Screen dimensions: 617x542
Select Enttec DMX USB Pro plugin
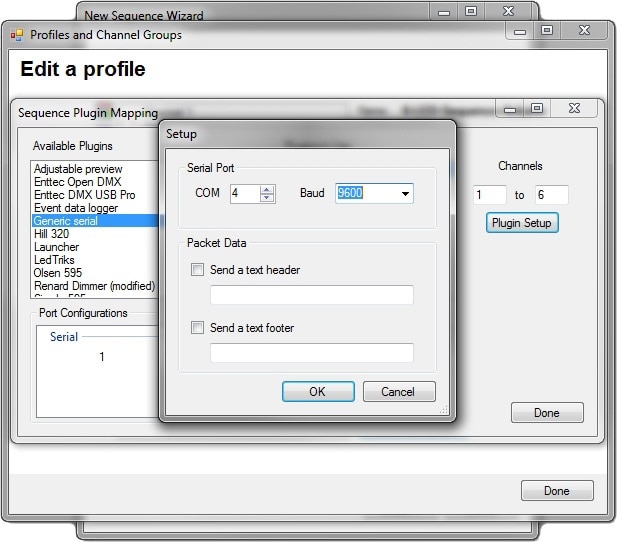pos(94,195)
